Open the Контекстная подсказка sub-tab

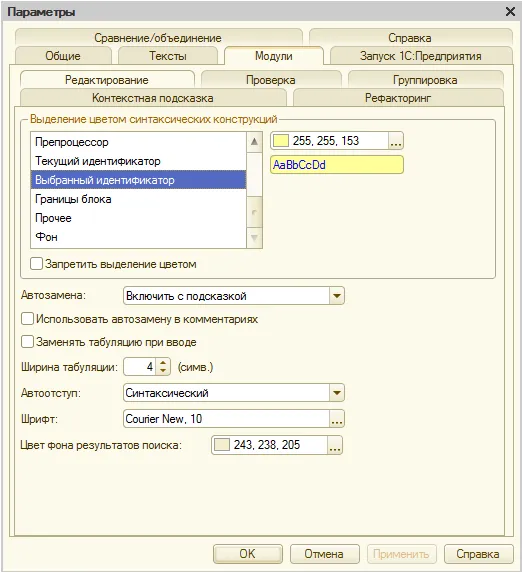coord(153,98)
